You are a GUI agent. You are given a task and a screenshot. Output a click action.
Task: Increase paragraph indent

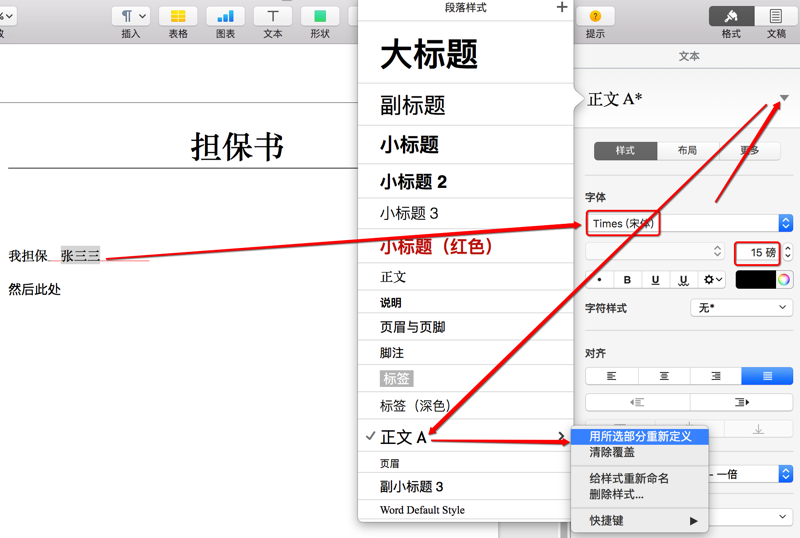coord(741,402)
